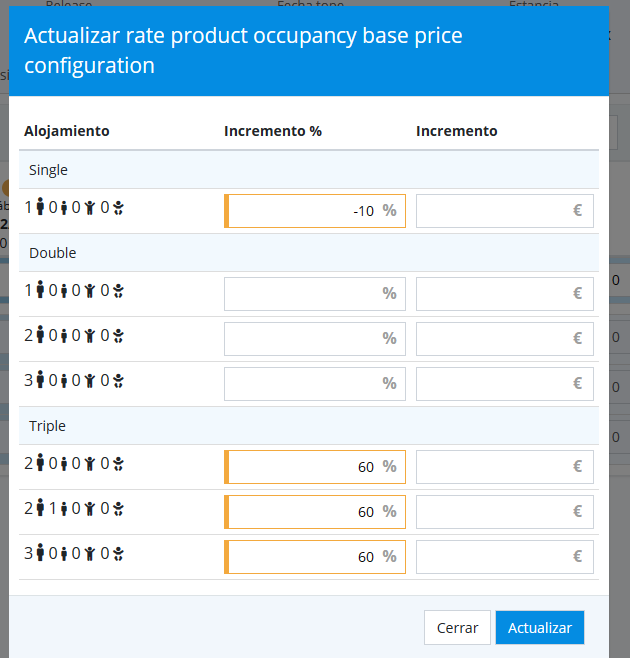Click adult icon in Triple 3-adult row

[41, 553]
